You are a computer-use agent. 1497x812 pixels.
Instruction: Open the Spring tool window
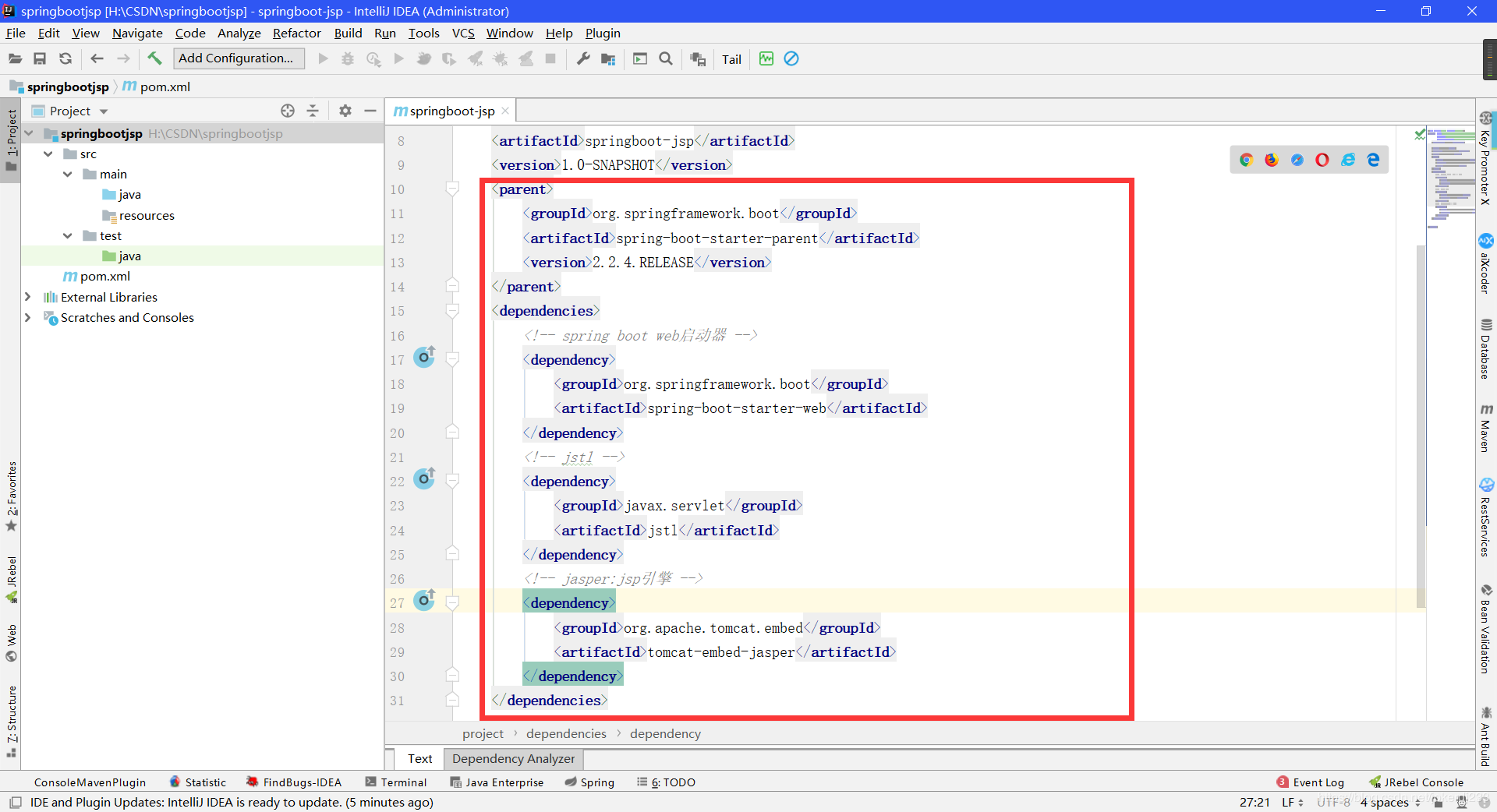point(589,782)
